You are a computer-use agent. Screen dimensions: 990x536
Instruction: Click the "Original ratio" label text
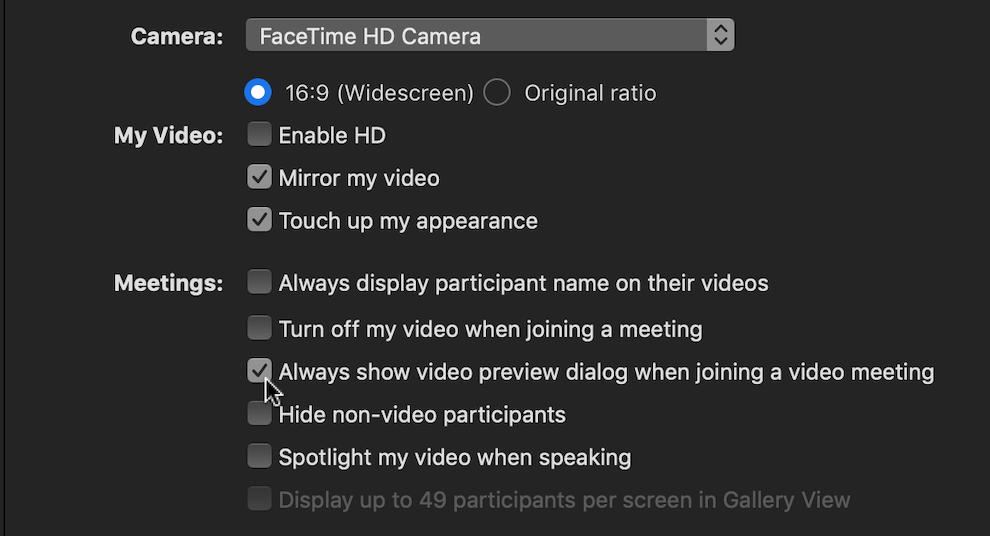(590, 94)
